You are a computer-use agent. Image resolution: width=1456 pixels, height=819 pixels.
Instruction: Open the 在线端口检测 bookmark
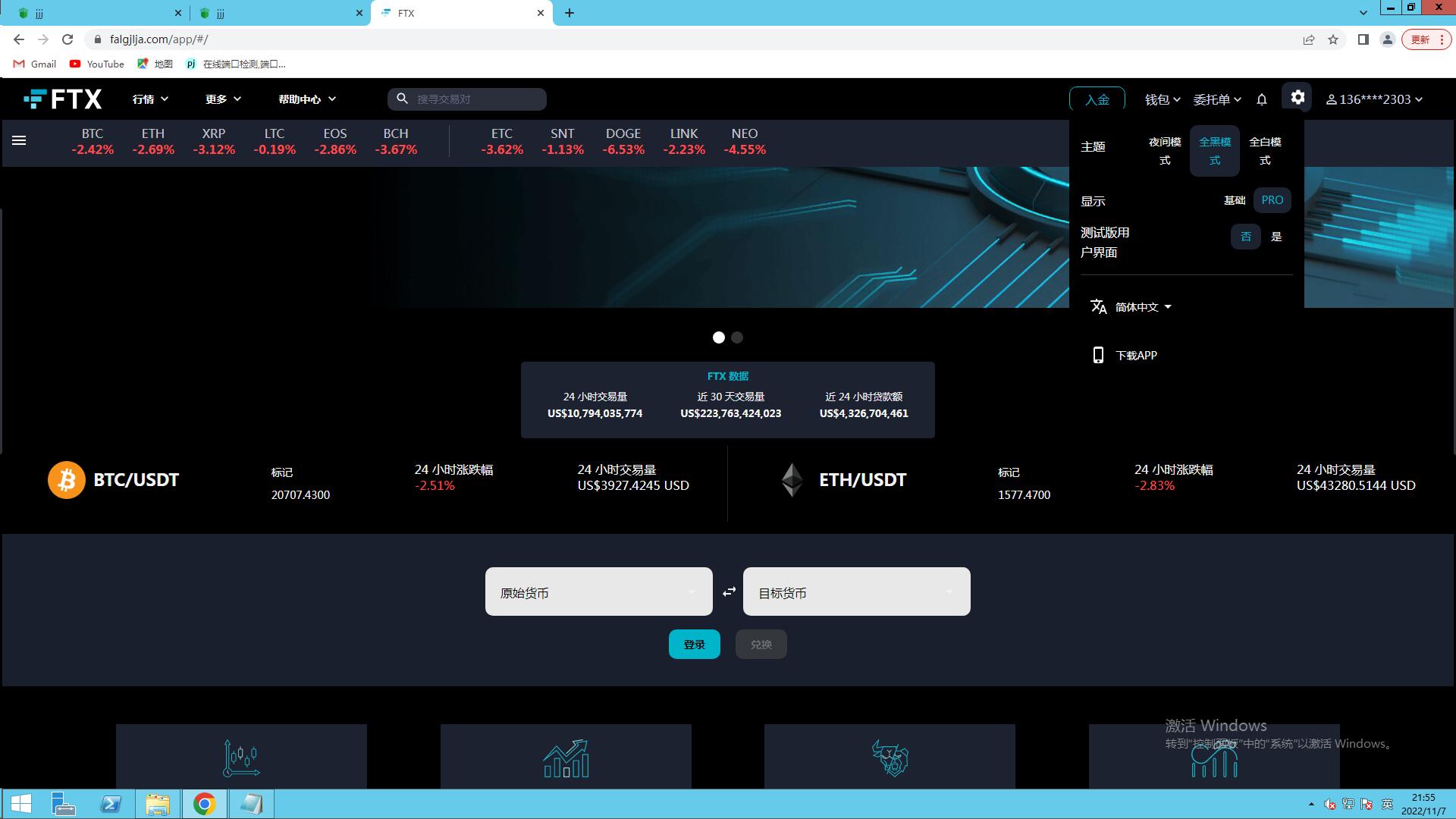[x=236, y=64]
